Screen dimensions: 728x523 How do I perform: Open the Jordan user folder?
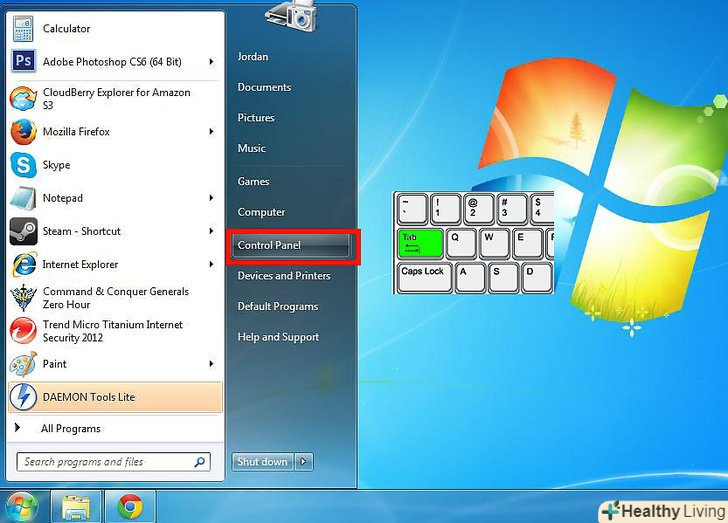(253, 57)
